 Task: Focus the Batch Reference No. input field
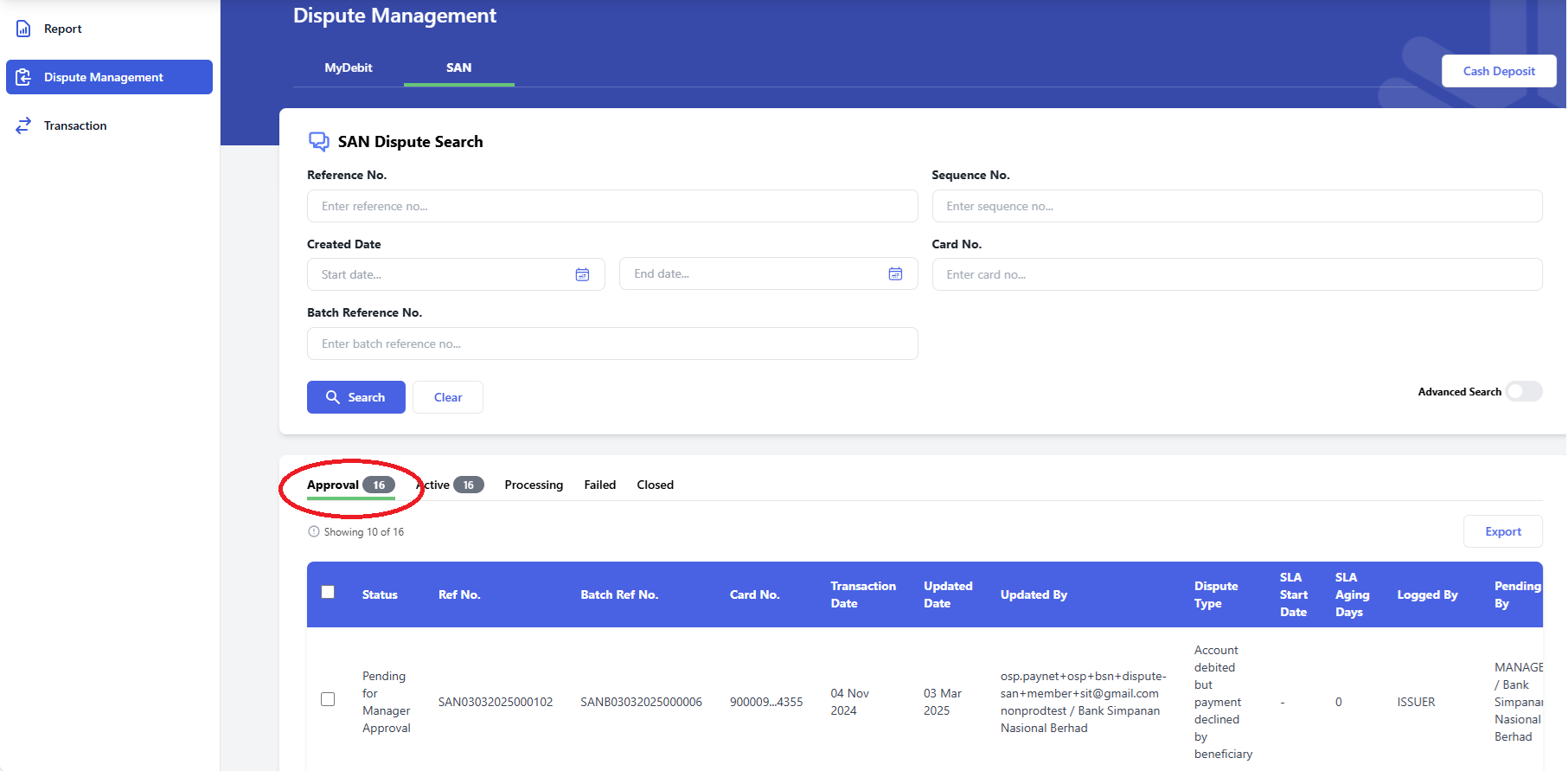(612, 344)
